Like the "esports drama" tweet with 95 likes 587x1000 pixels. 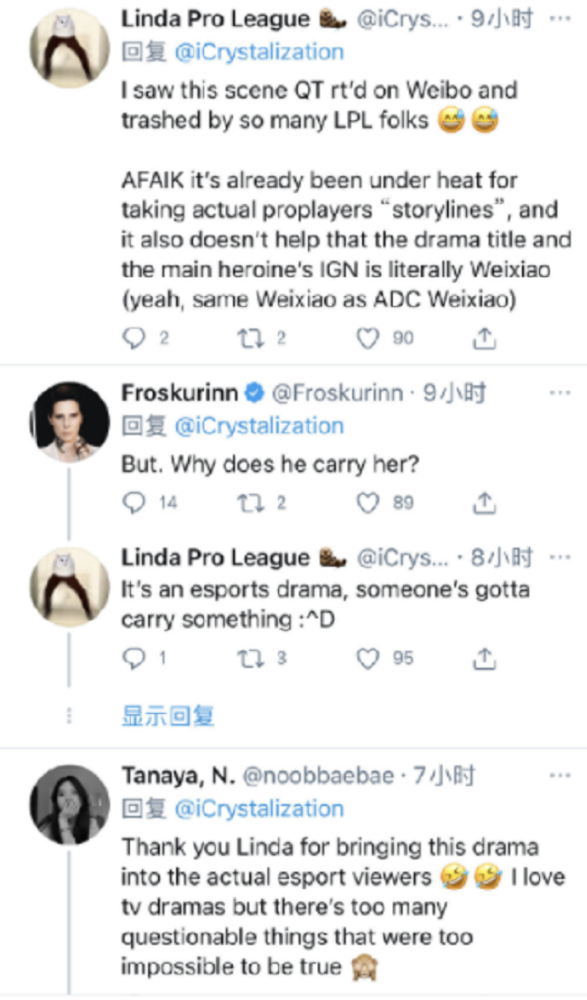(x=368, y=659)
